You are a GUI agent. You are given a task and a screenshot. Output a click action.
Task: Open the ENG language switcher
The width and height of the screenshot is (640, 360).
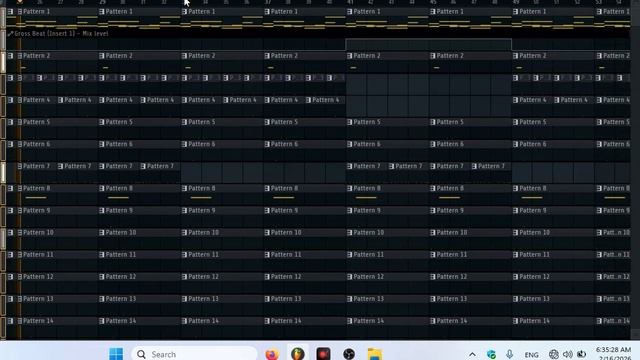pos(531,355)
